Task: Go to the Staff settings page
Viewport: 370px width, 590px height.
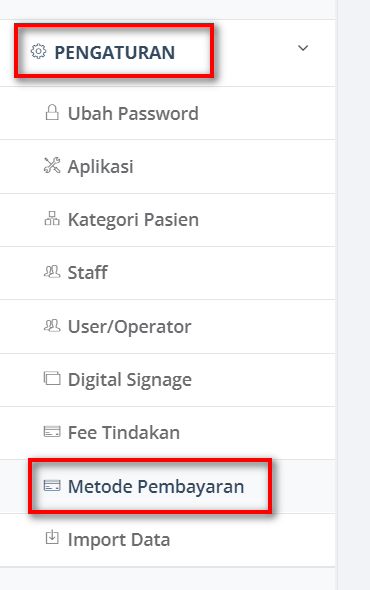Action: pos(167,273)
